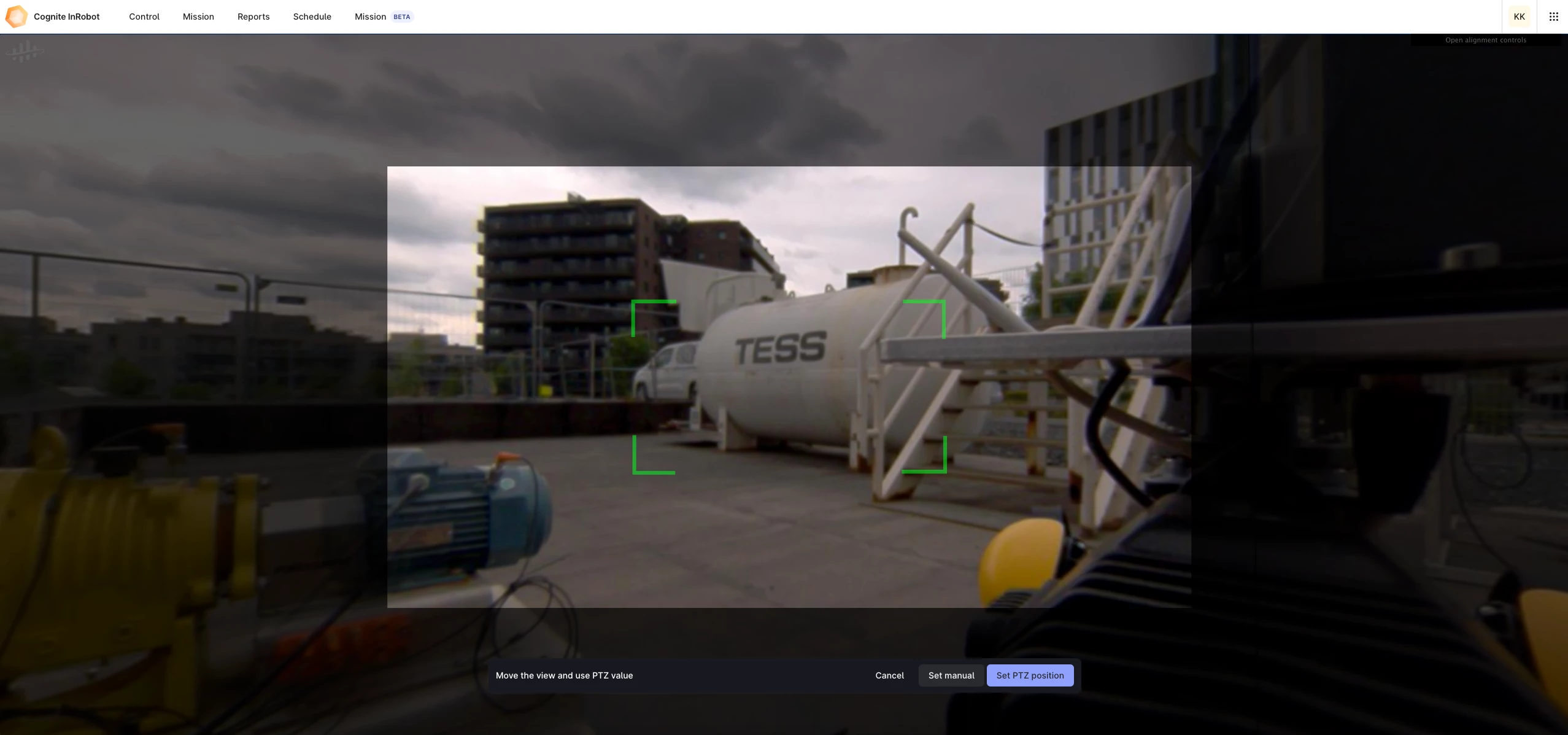Screen dimensions: 1568x735
Task: Choose the Set manual button
Action: (951, 675)
